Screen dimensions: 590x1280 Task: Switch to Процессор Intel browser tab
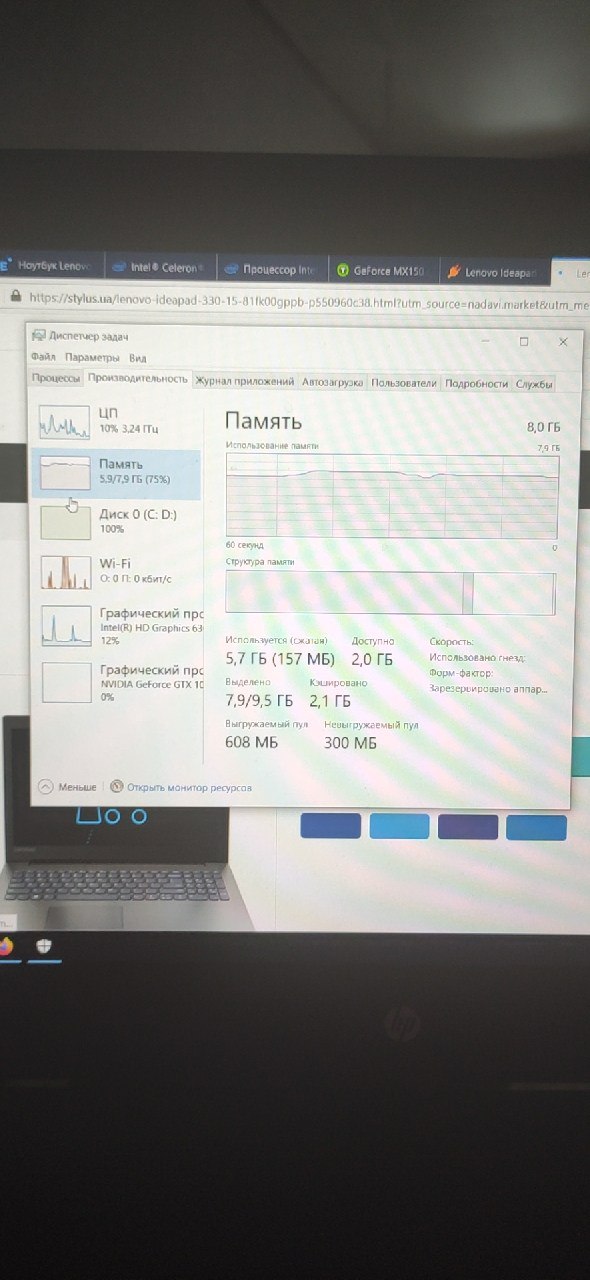tap(272, 269)
